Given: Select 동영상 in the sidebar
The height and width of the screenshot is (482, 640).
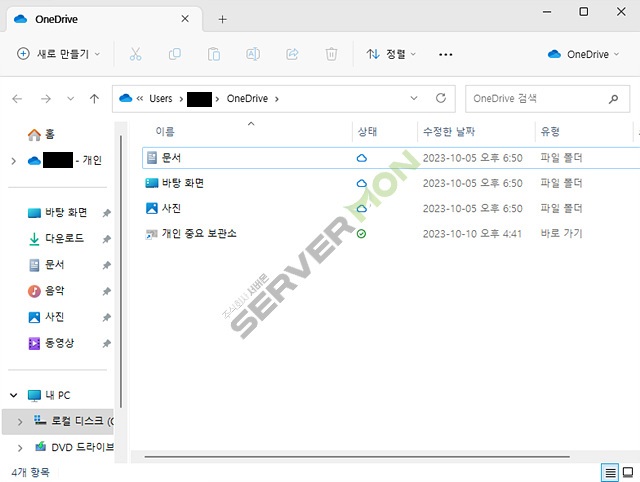Looking at the screenshot, I should (51, 343).
